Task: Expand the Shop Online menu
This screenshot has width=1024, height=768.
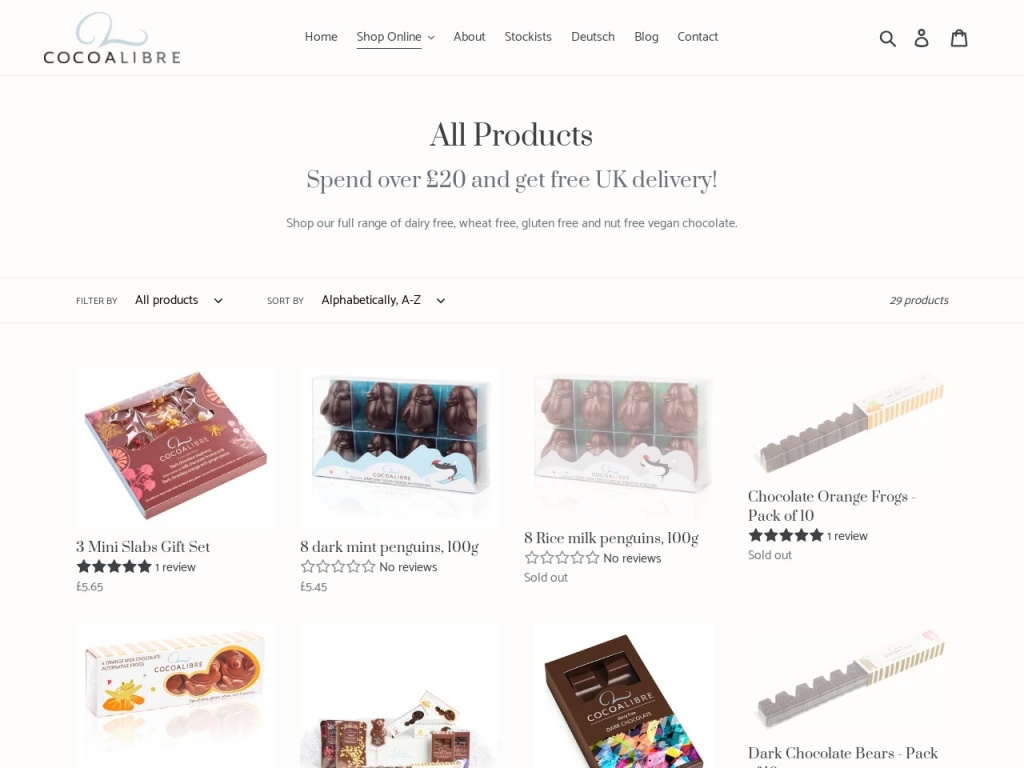Action: point(395,37)
